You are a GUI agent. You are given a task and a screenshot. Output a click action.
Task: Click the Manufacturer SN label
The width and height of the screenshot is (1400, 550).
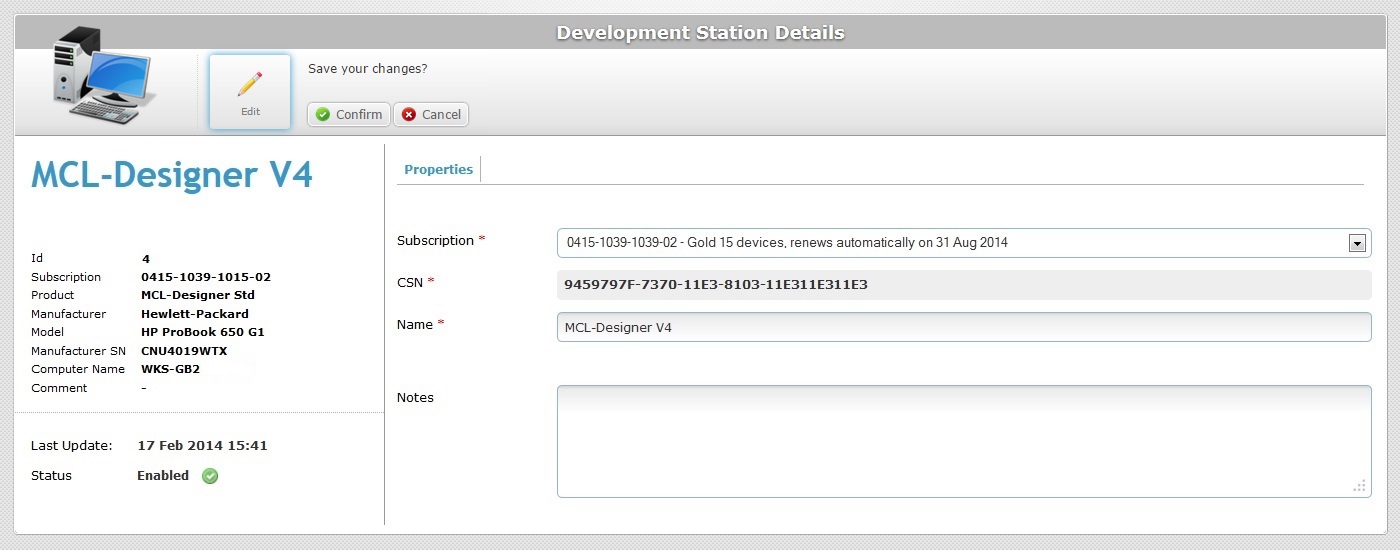click(78, 351)
